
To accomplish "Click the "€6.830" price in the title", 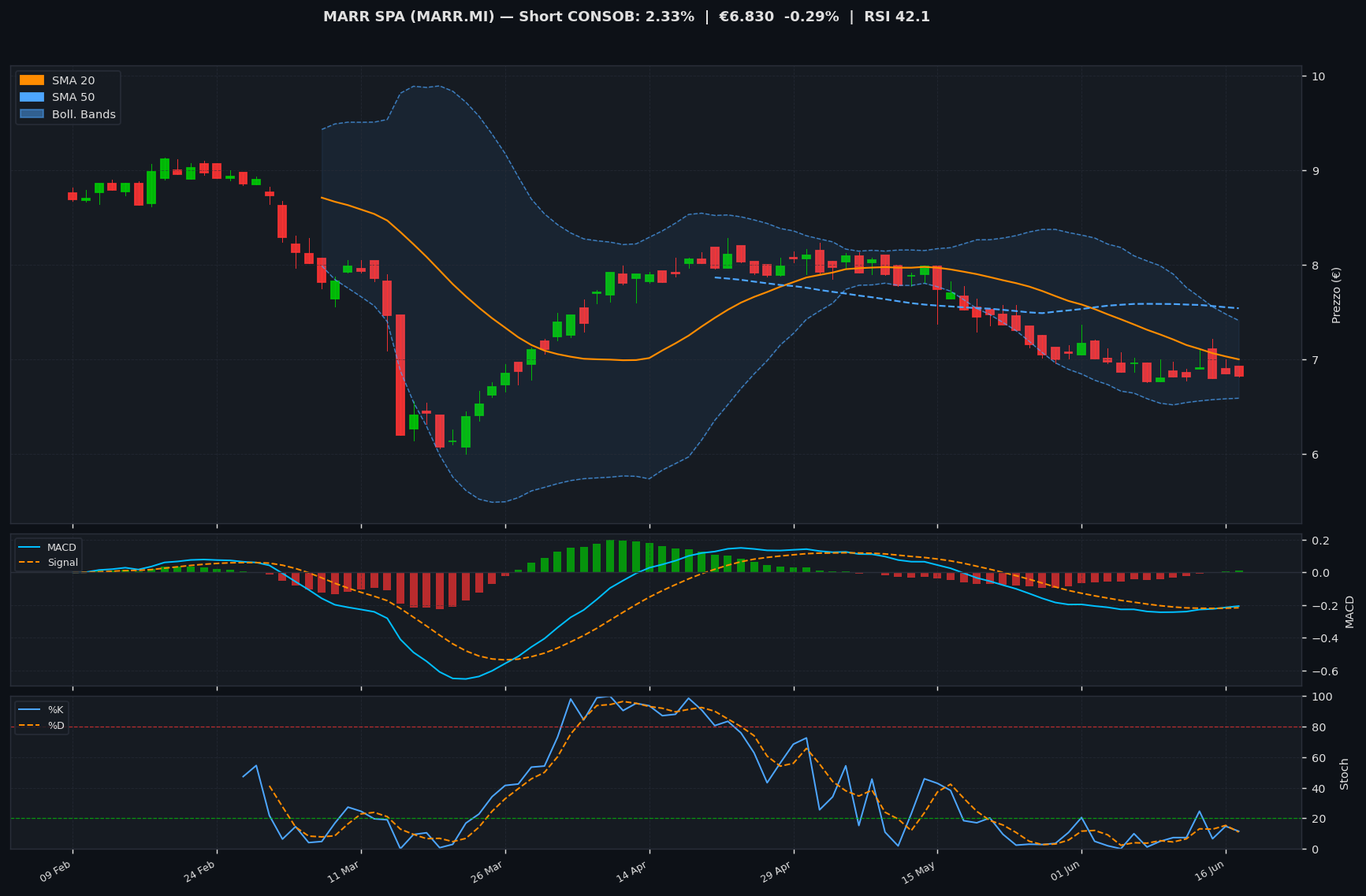I will (746, 17).
